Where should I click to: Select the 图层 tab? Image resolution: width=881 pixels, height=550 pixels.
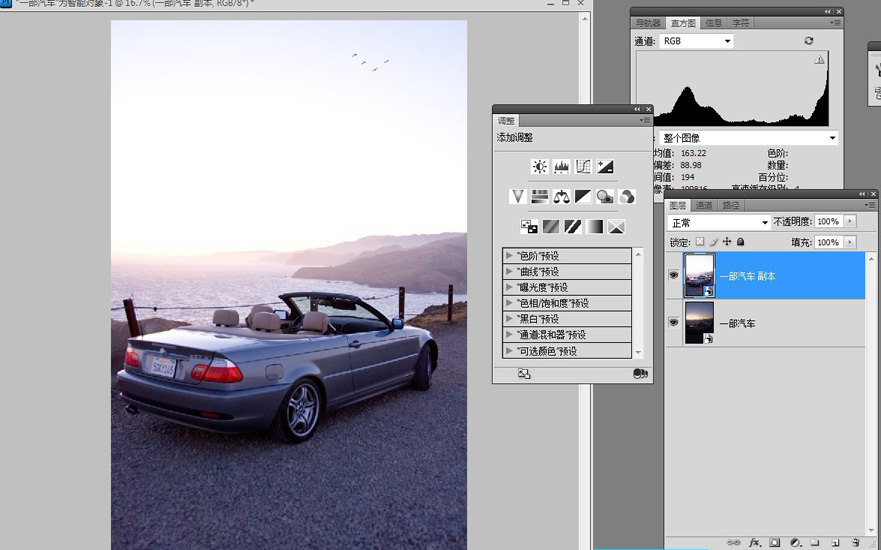(678, 205)
